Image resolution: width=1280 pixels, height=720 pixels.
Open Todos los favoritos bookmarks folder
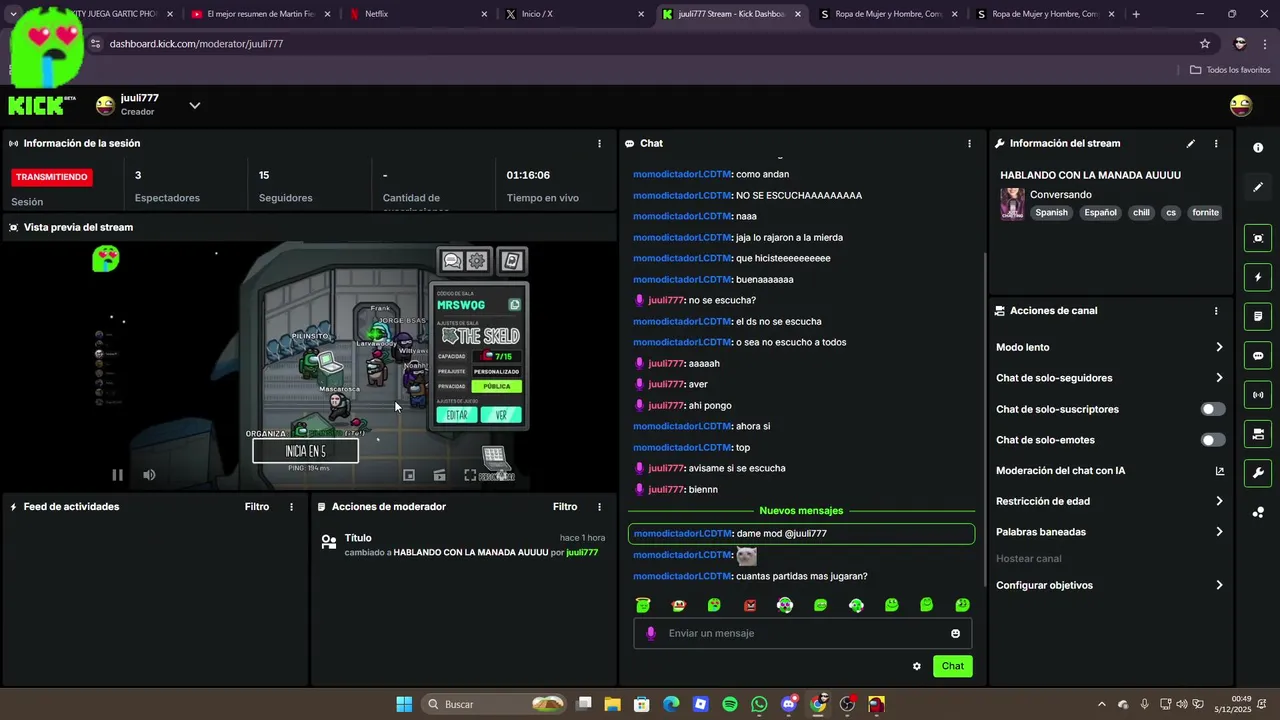[1230, 70]
